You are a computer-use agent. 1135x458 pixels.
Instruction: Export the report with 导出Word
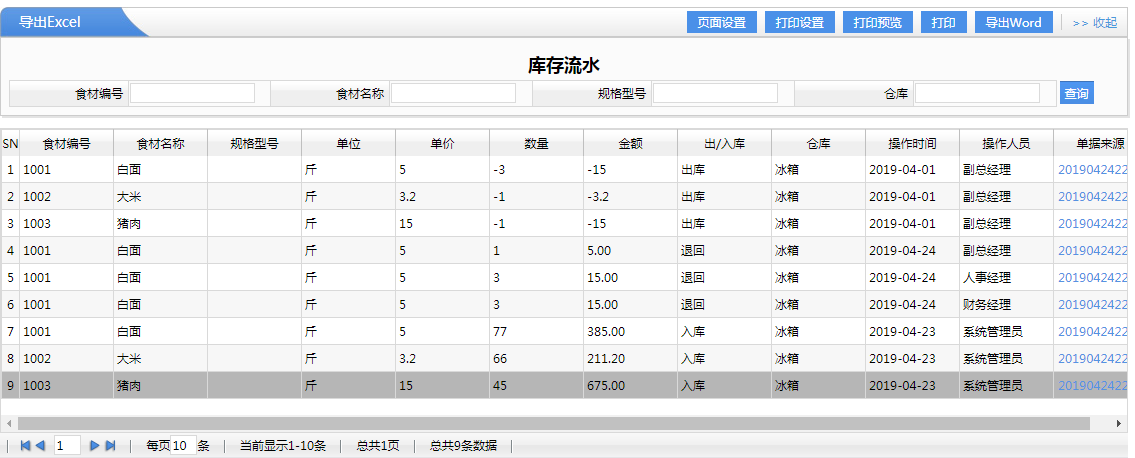pos(1013,23)
